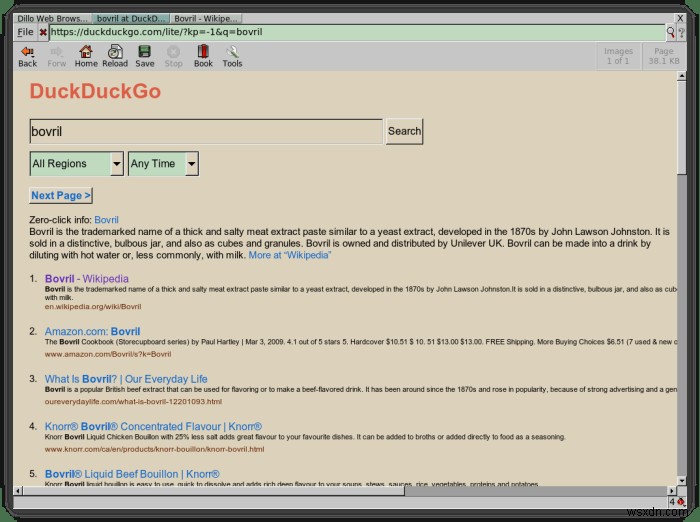This screenshot has height=522, width=700.
Task: Click the horizontal scrollbar thumb
Action: click(214, 491)
